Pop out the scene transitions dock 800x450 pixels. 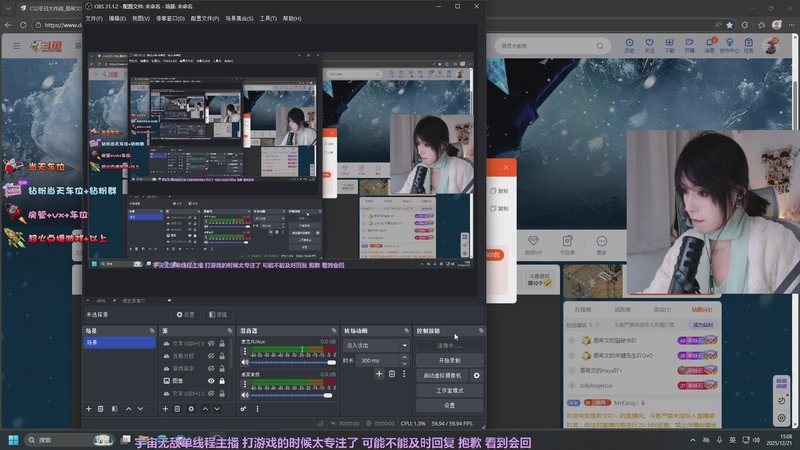coord(407,331)
